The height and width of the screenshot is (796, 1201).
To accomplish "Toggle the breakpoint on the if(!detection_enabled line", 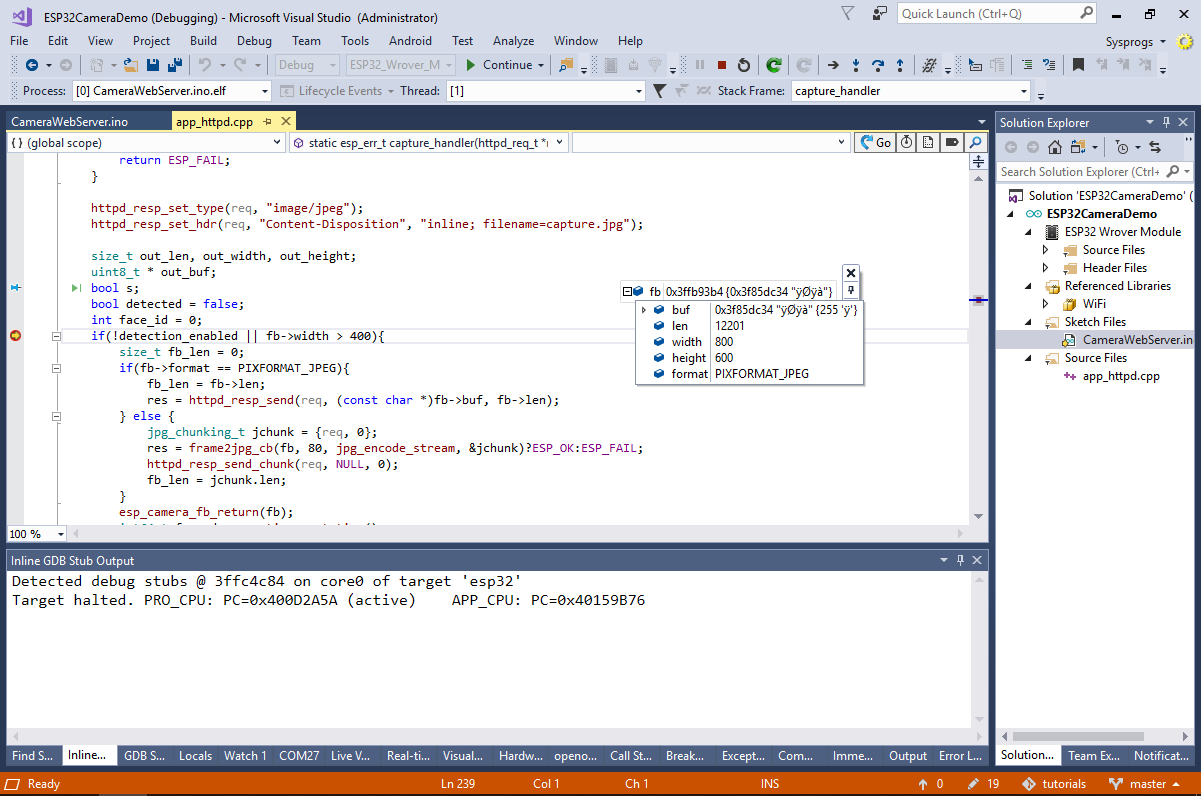I will click(x=15, y=336).
